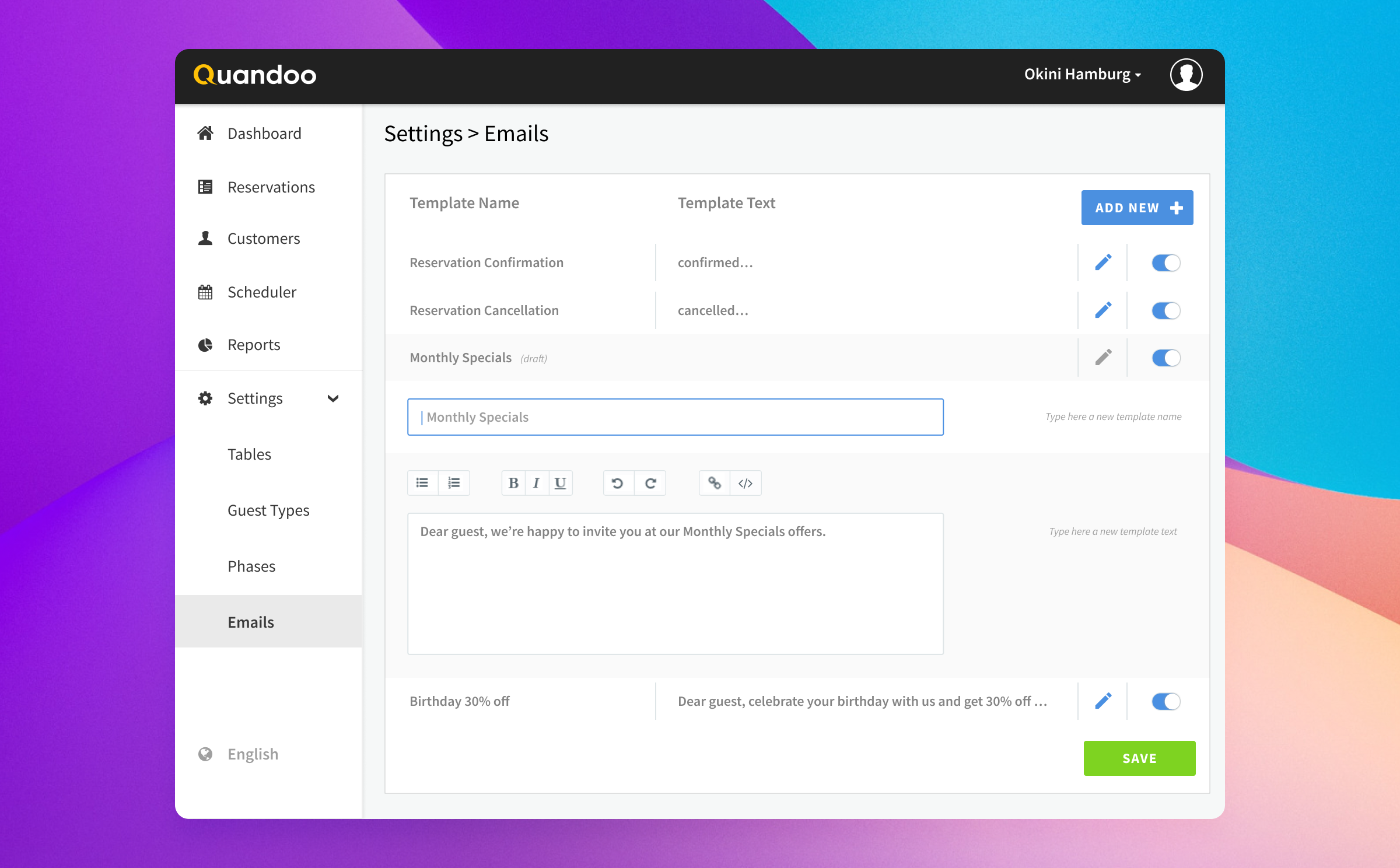Click the Dashboard home icon
The width and height of the screenshot is (1400, 868).
point(205,134)
